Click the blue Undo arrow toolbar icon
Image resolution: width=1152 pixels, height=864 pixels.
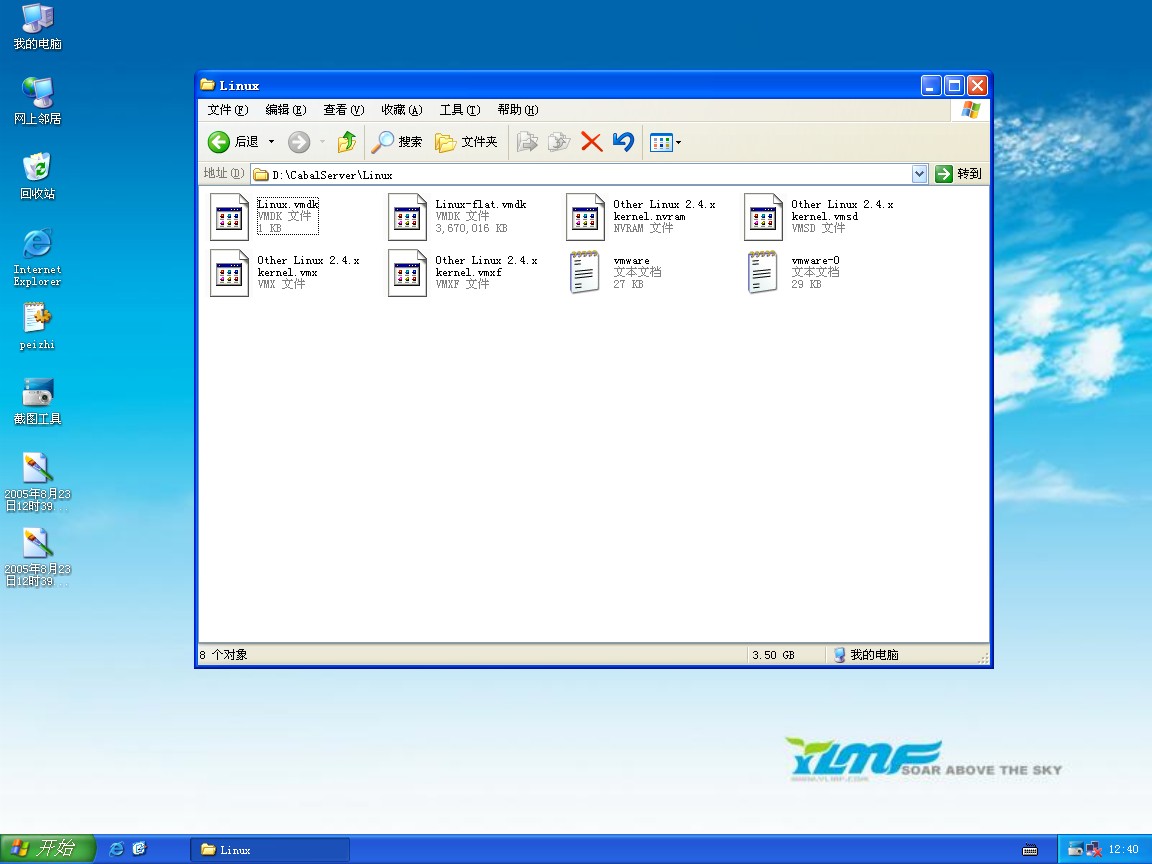point(623,142)
